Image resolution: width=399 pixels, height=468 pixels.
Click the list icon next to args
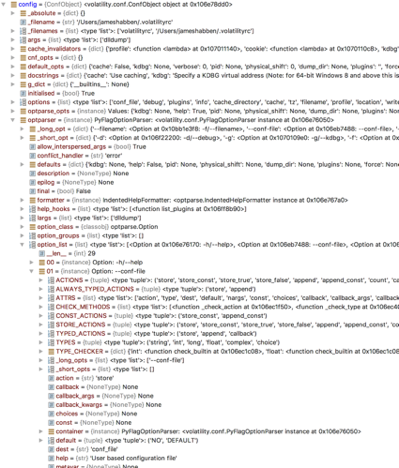point(23,40)
